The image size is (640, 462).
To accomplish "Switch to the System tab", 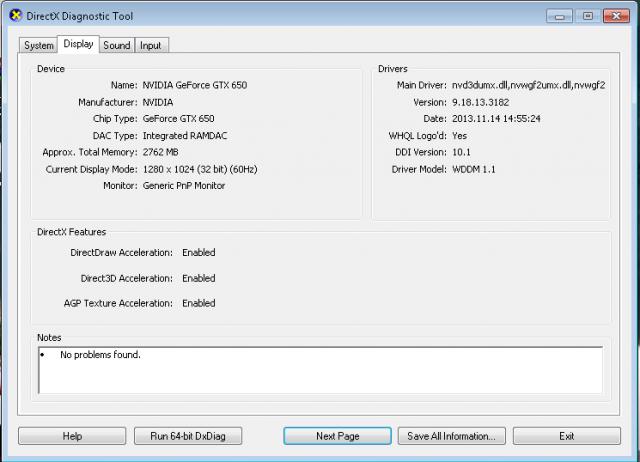I will (x=38, y=45).
